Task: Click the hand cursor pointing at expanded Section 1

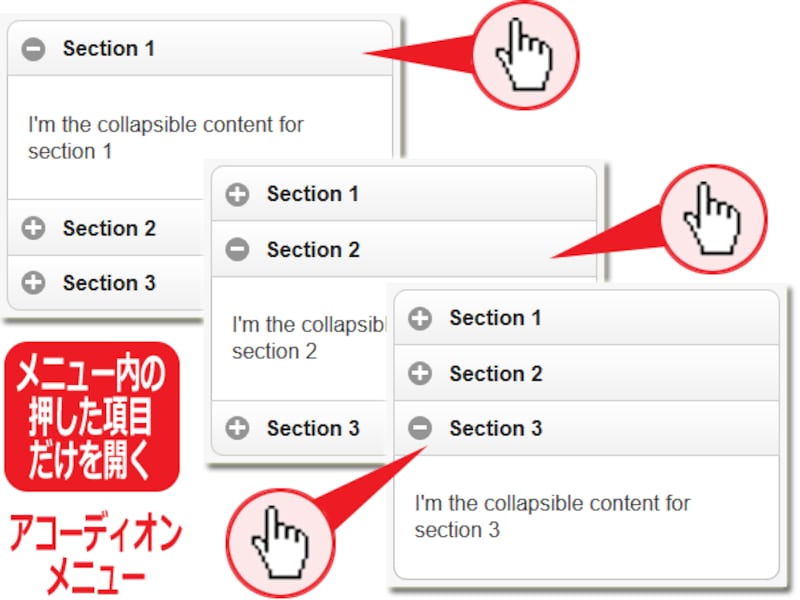Action: pos(524,54)
